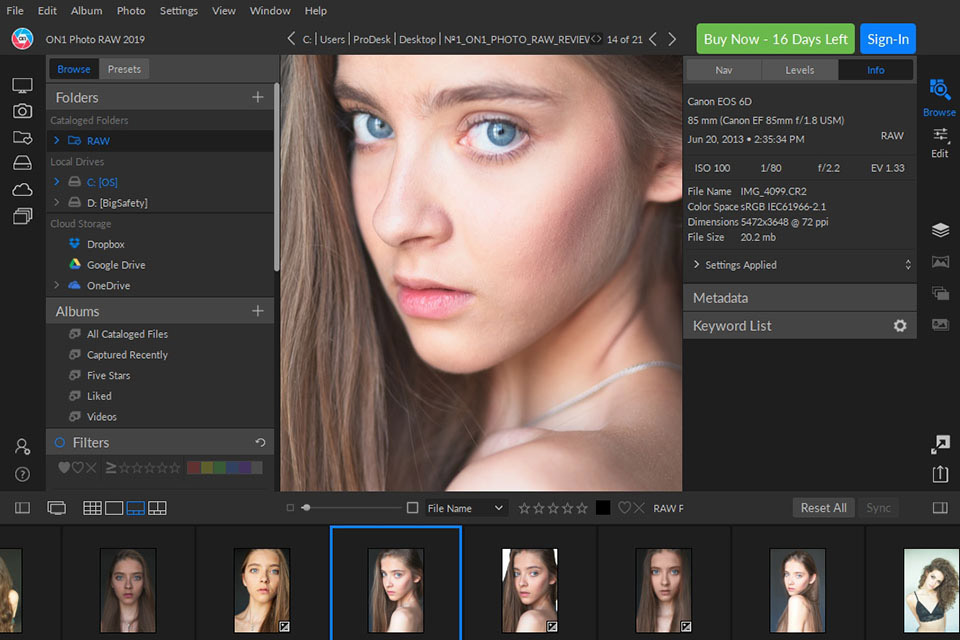
Task: Expand the RAW cataloged folder
Action: [57, 140]
